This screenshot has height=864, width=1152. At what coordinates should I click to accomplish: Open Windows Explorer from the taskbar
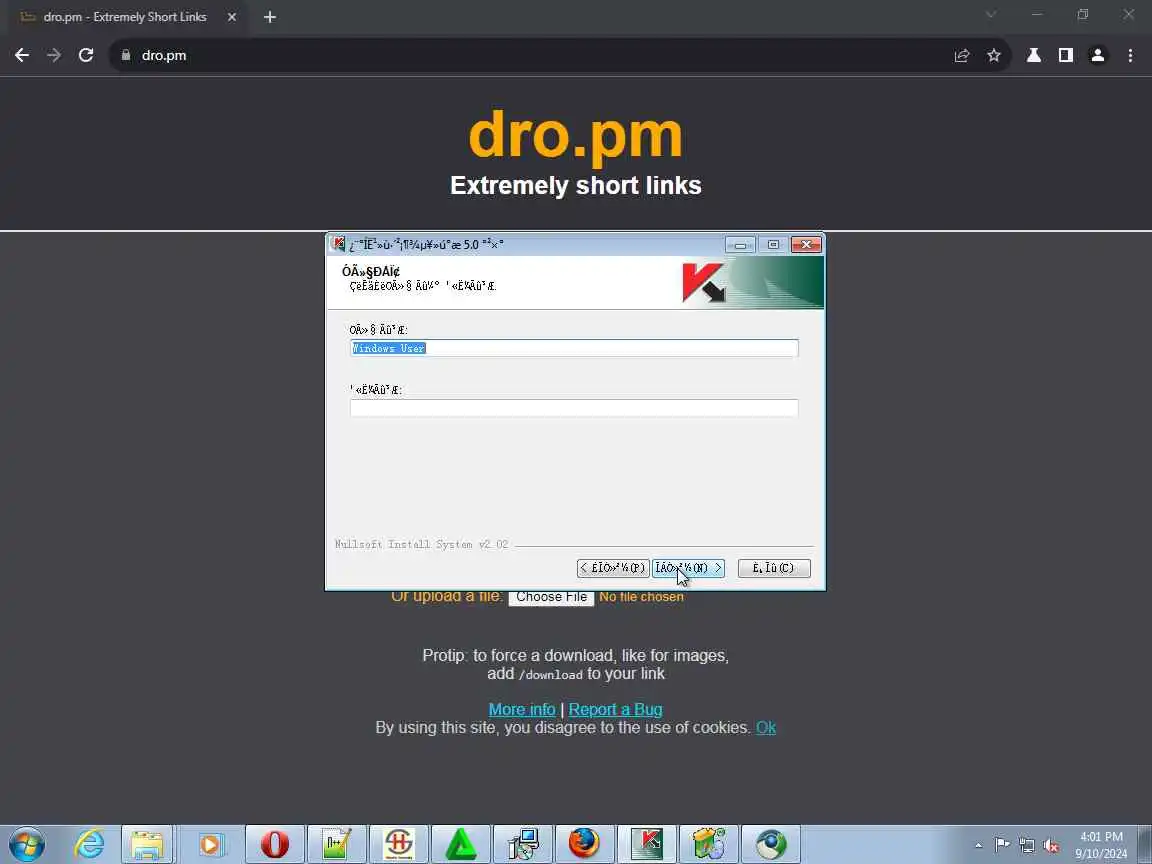click(147, 844)
